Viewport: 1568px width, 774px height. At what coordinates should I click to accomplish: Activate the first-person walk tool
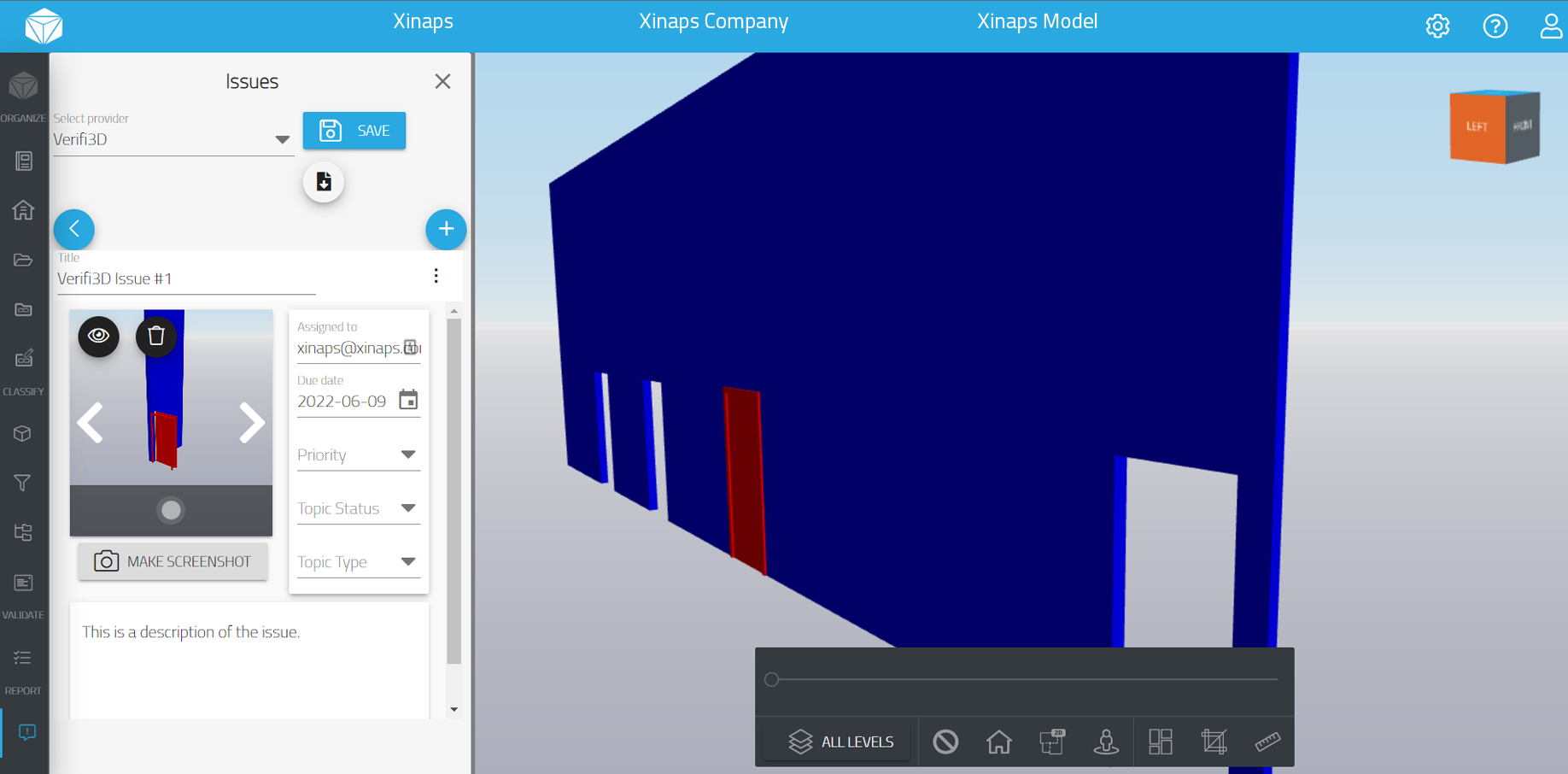point(1106,742)
